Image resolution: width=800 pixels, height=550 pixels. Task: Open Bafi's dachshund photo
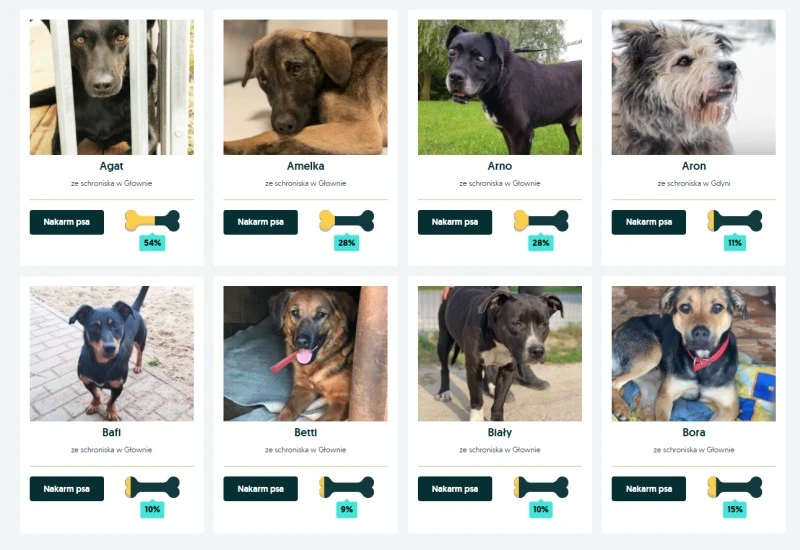pos(112,354)
